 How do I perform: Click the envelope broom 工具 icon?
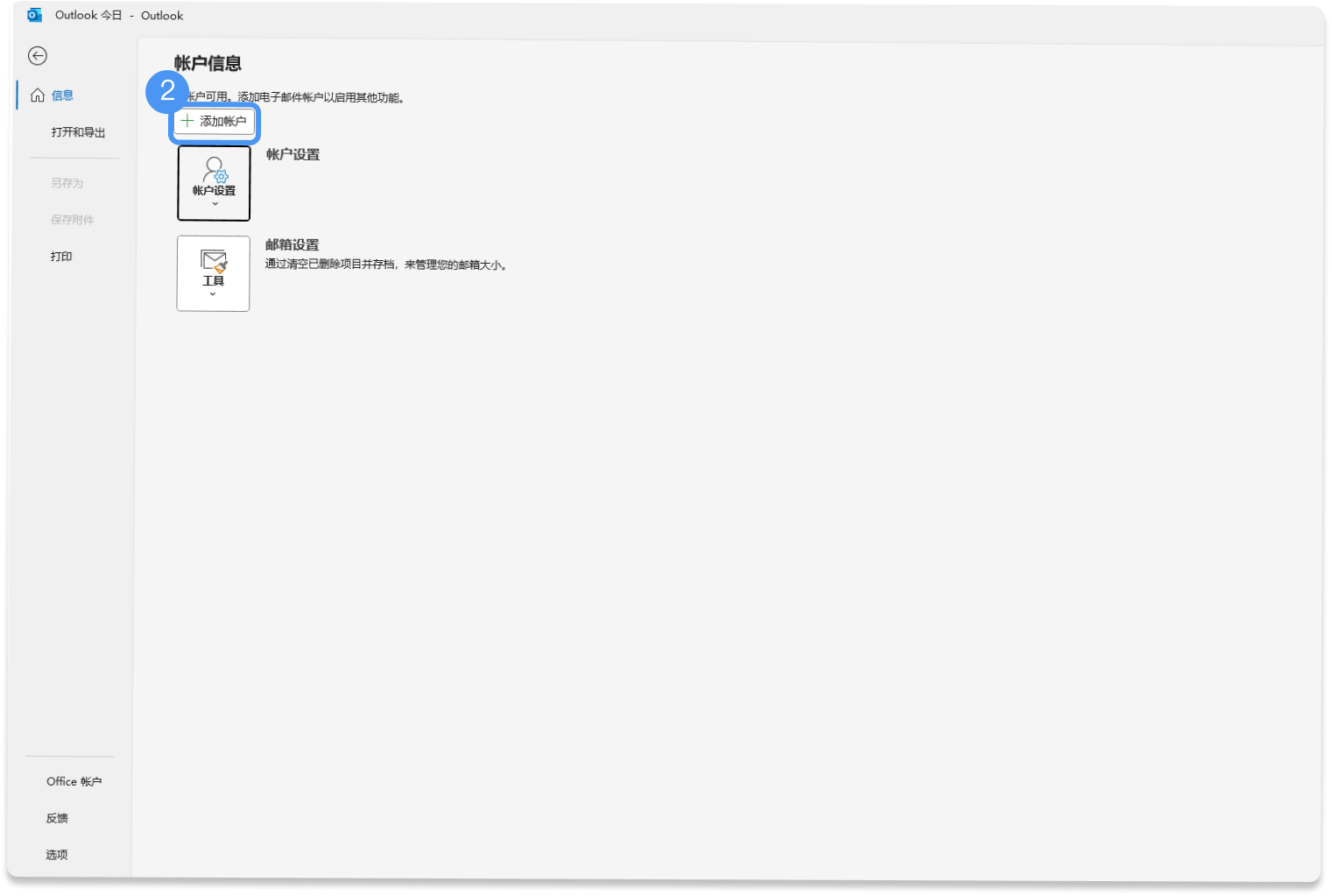click(215, 261)
